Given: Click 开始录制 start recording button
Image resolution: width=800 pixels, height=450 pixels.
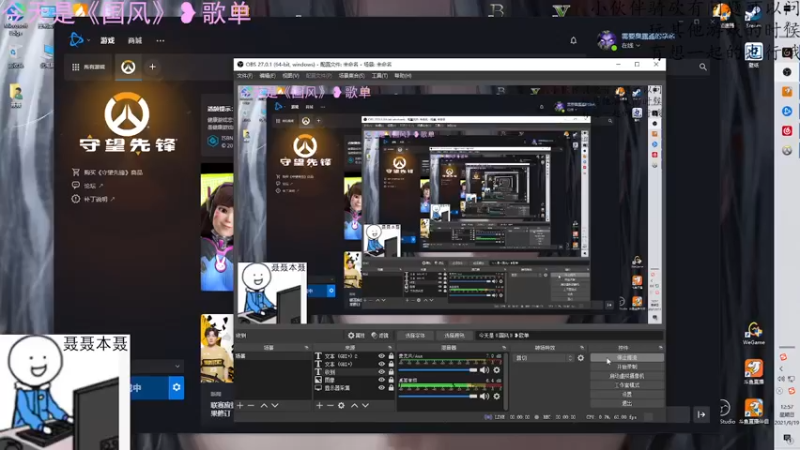Looking at the screenshot, I should (627, 367).
